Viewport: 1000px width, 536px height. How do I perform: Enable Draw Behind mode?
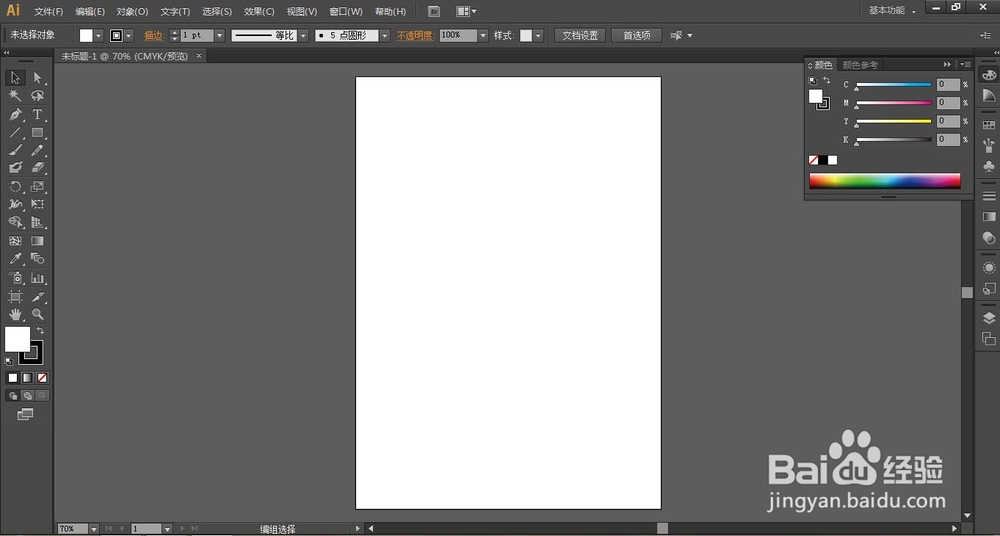pos(27,396)
